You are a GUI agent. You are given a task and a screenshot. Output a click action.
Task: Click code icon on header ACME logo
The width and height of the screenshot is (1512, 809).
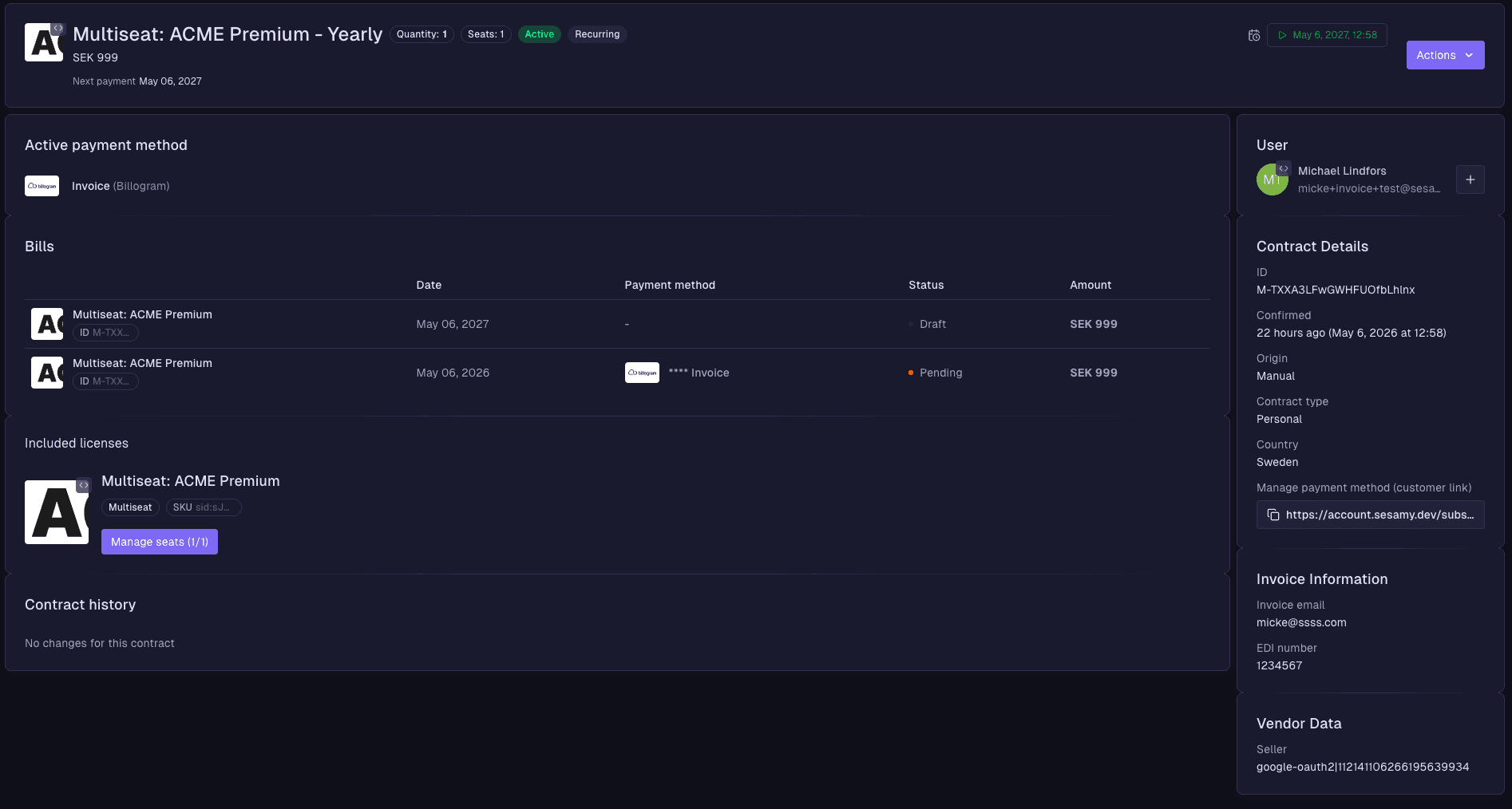tap(57, 28)
